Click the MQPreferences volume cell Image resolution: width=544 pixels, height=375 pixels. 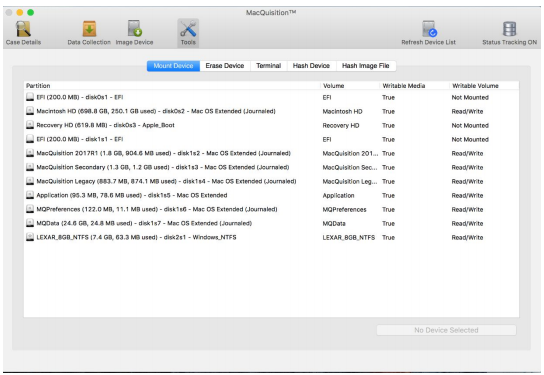click(345, 210)
